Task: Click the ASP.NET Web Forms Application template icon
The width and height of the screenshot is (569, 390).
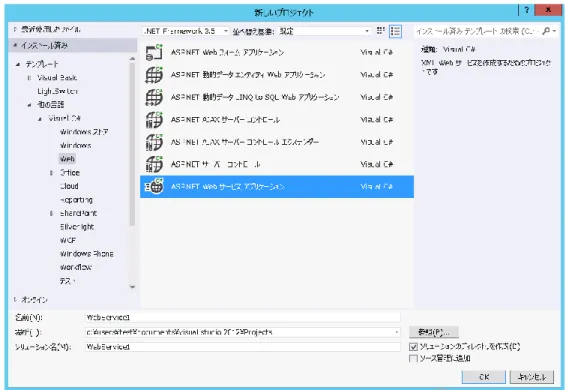Action: tap(154, 52)
